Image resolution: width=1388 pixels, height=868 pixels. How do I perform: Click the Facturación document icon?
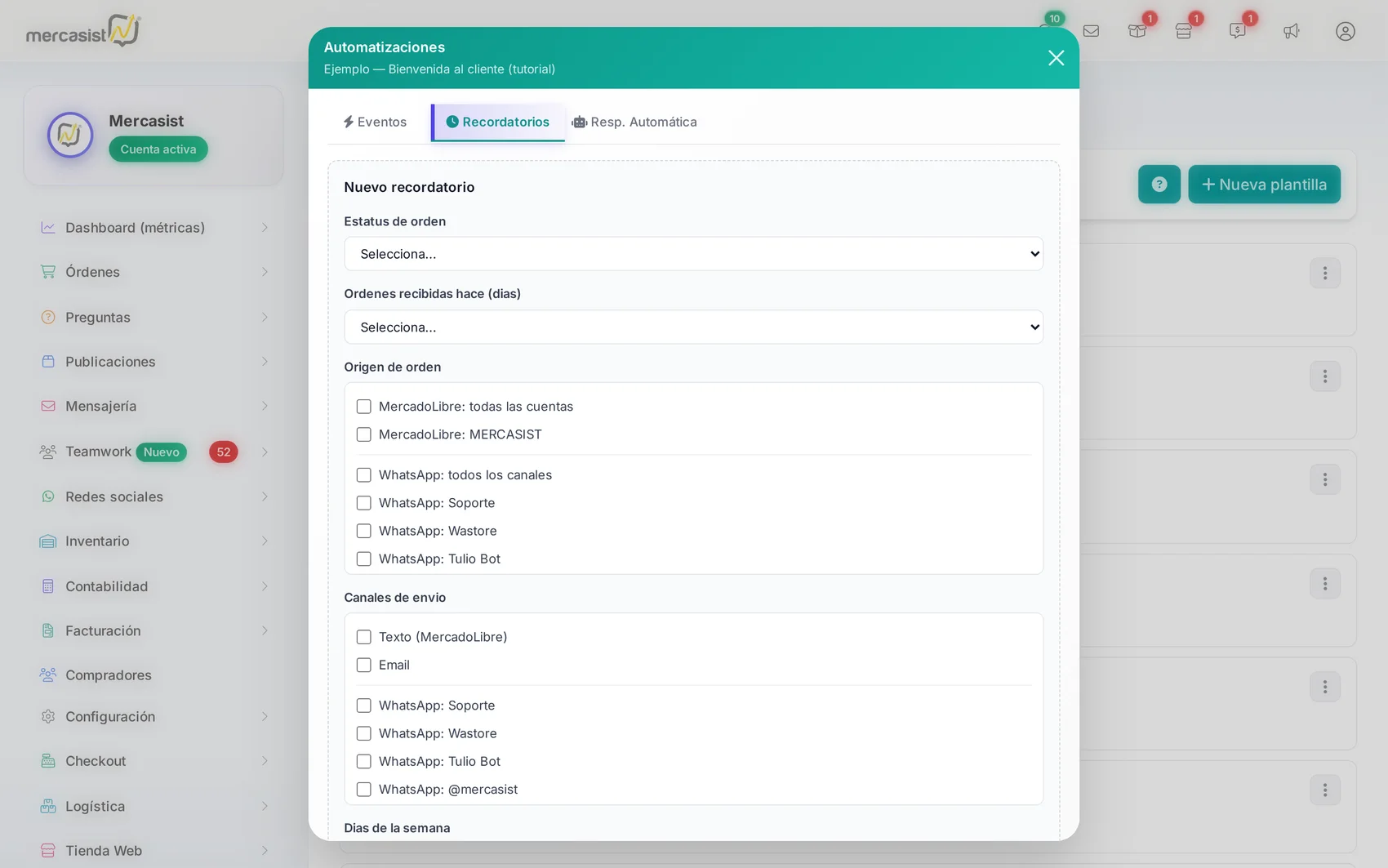(x=48, y=630)
